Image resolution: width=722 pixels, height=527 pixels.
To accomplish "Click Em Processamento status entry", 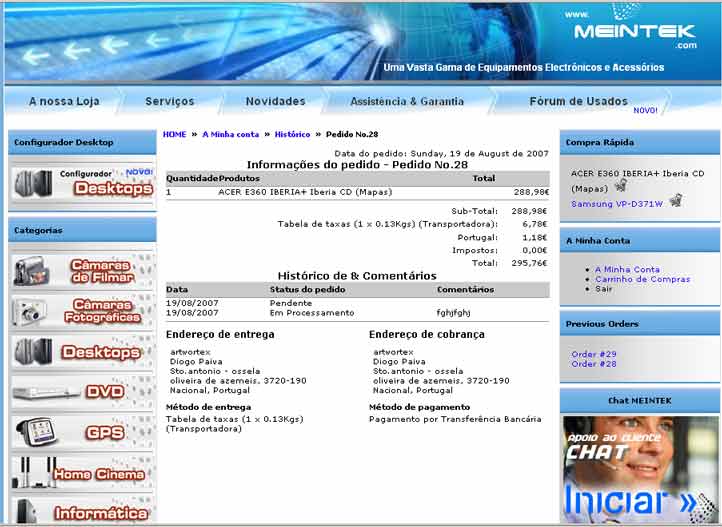I will click(x=312, y=313).
